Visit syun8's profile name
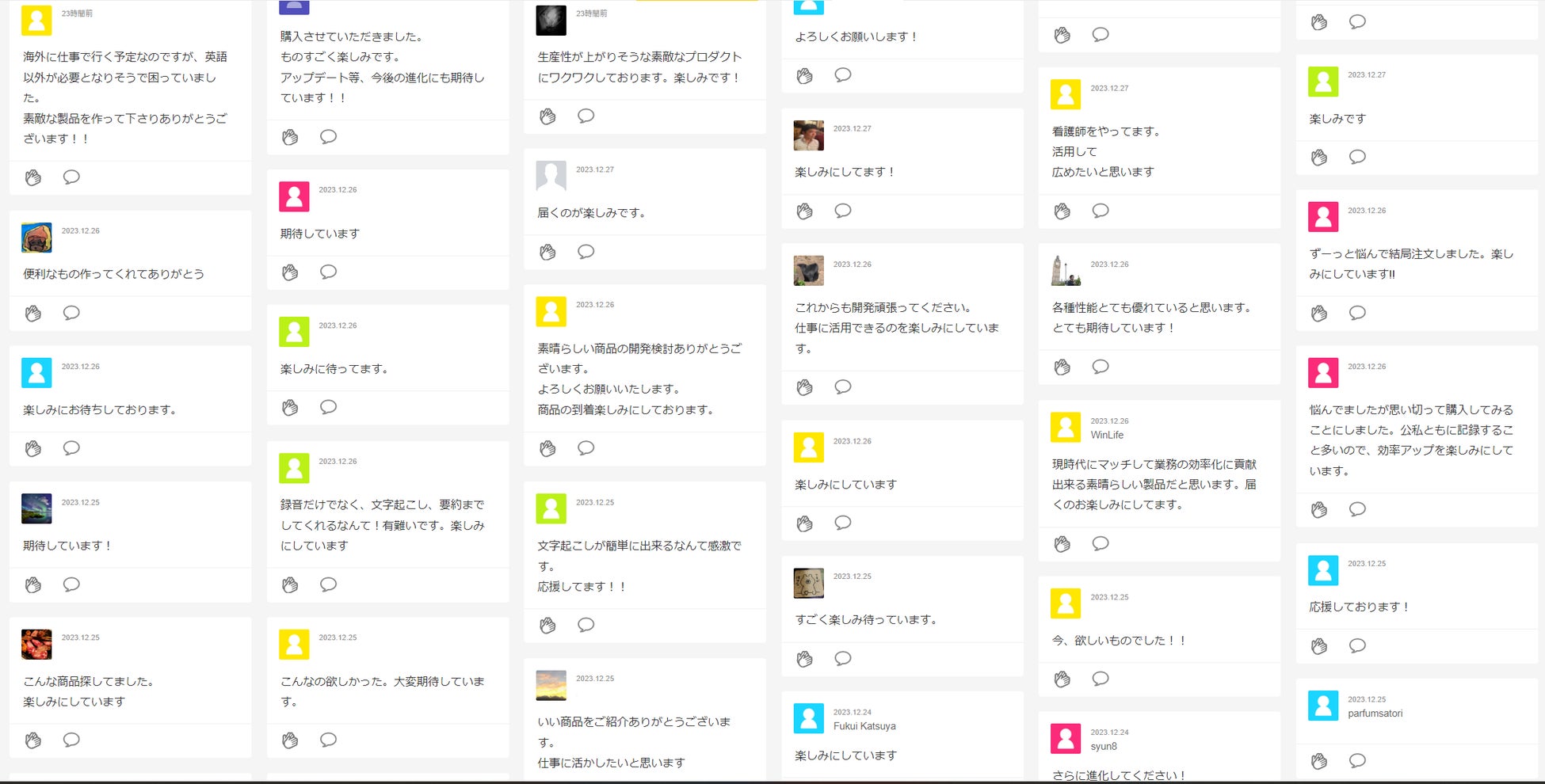 tap(1104, 747)
